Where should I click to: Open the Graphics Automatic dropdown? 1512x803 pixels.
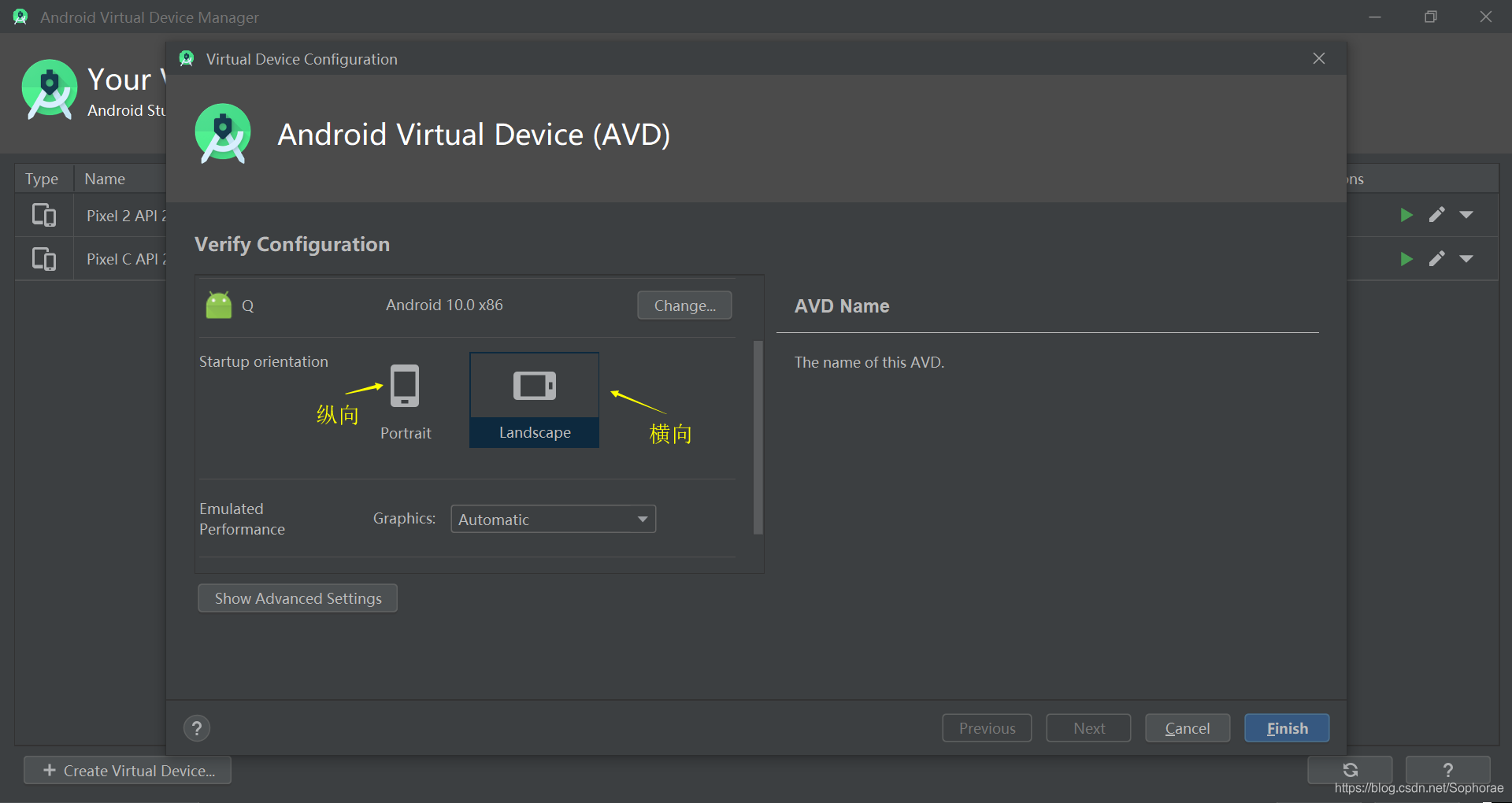(553, 520)
